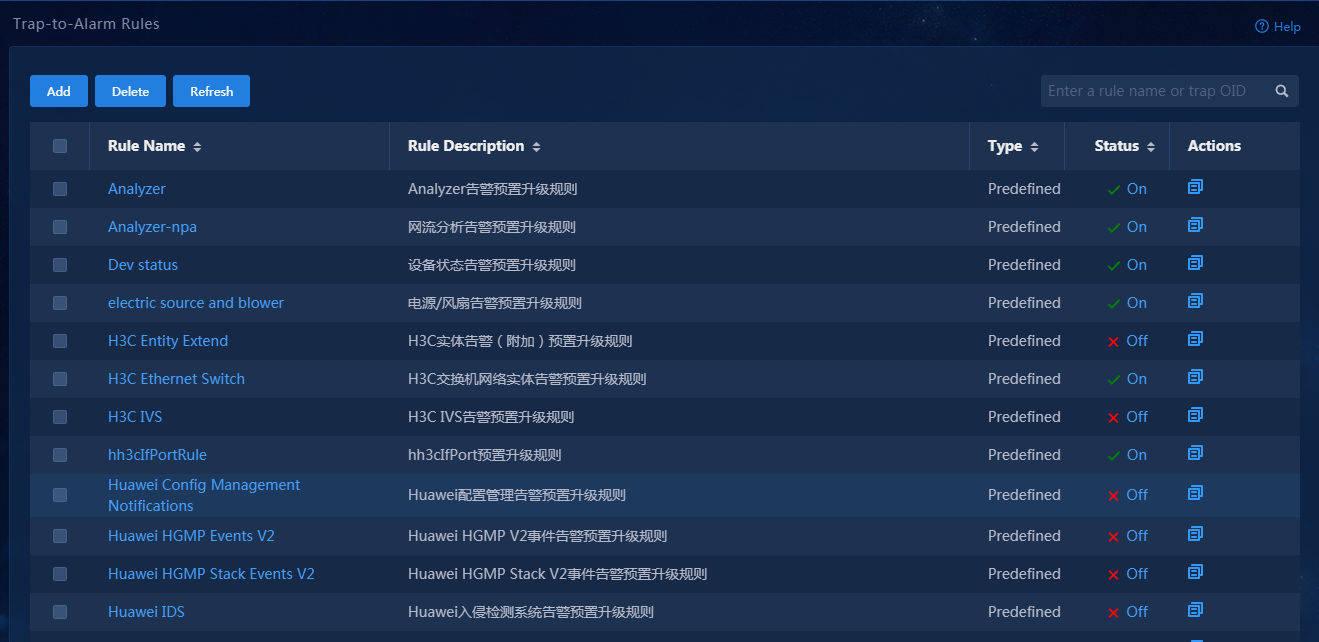Open the Analyzer rule link

(x=137, y=189)
